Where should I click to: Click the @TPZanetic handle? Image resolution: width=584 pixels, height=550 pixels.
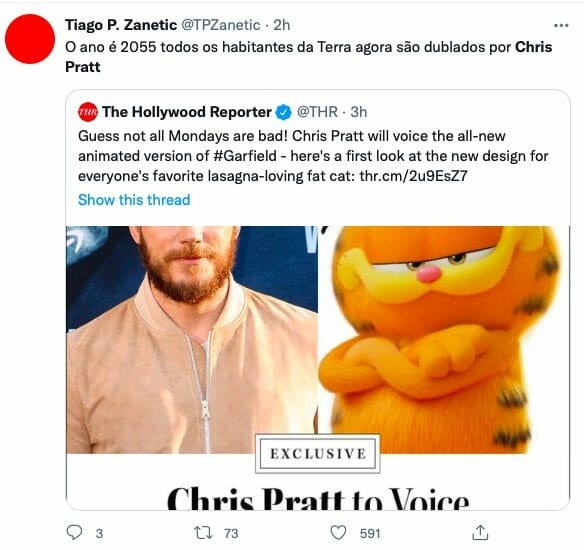click(x=221, y=25)
